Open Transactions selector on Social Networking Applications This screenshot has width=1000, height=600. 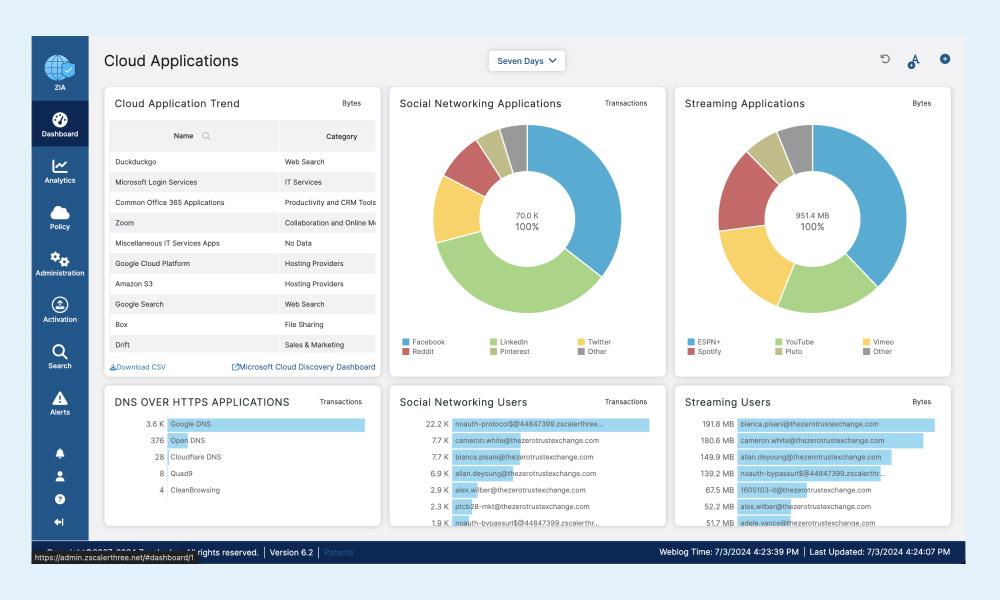626,103
